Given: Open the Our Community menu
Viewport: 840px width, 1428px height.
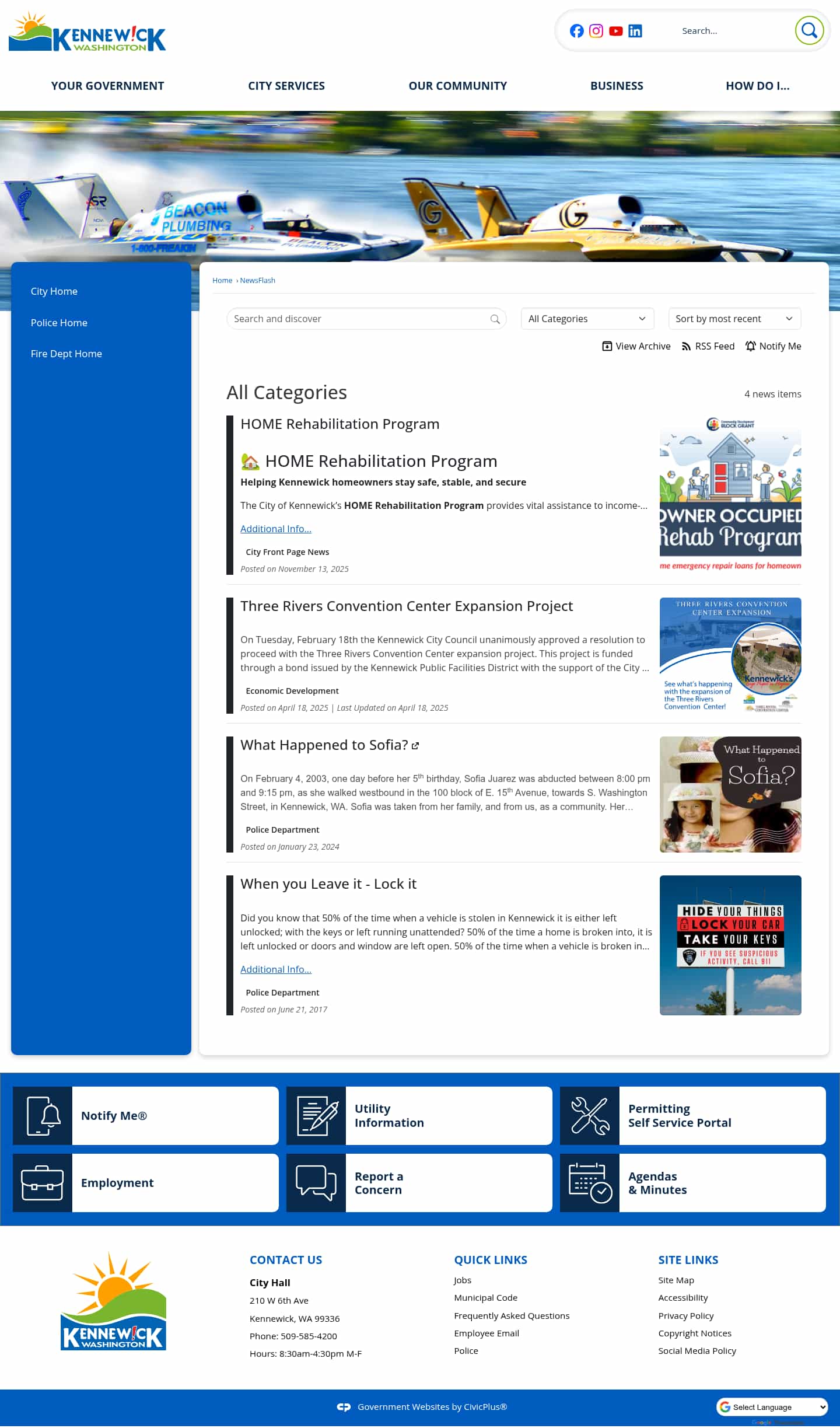Looking at the screenshot, I should tap(457, 86).
